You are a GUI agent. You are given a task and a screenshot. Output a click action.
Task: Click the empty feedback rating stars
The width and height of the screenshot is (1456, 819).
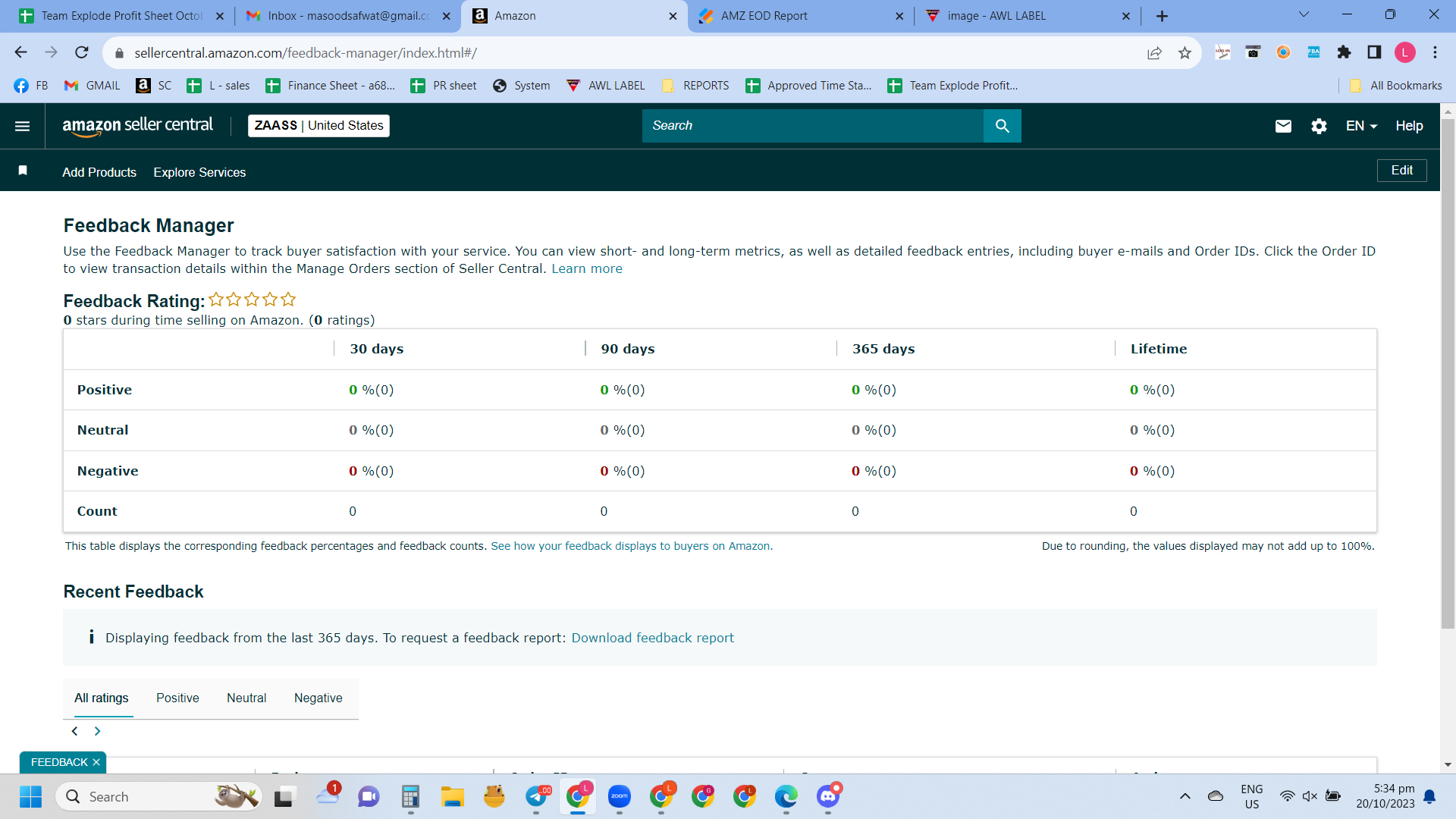[252, 300]
